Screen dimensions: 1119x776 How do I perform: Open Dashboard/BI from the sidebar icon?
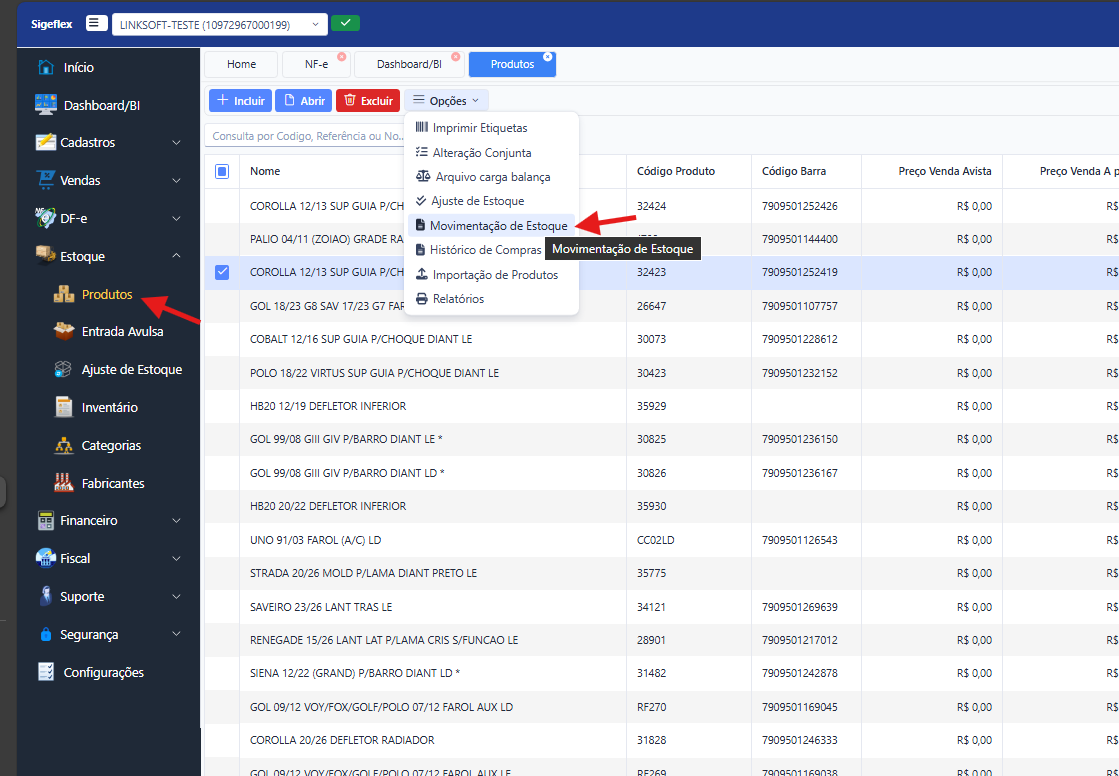[46, 105]
